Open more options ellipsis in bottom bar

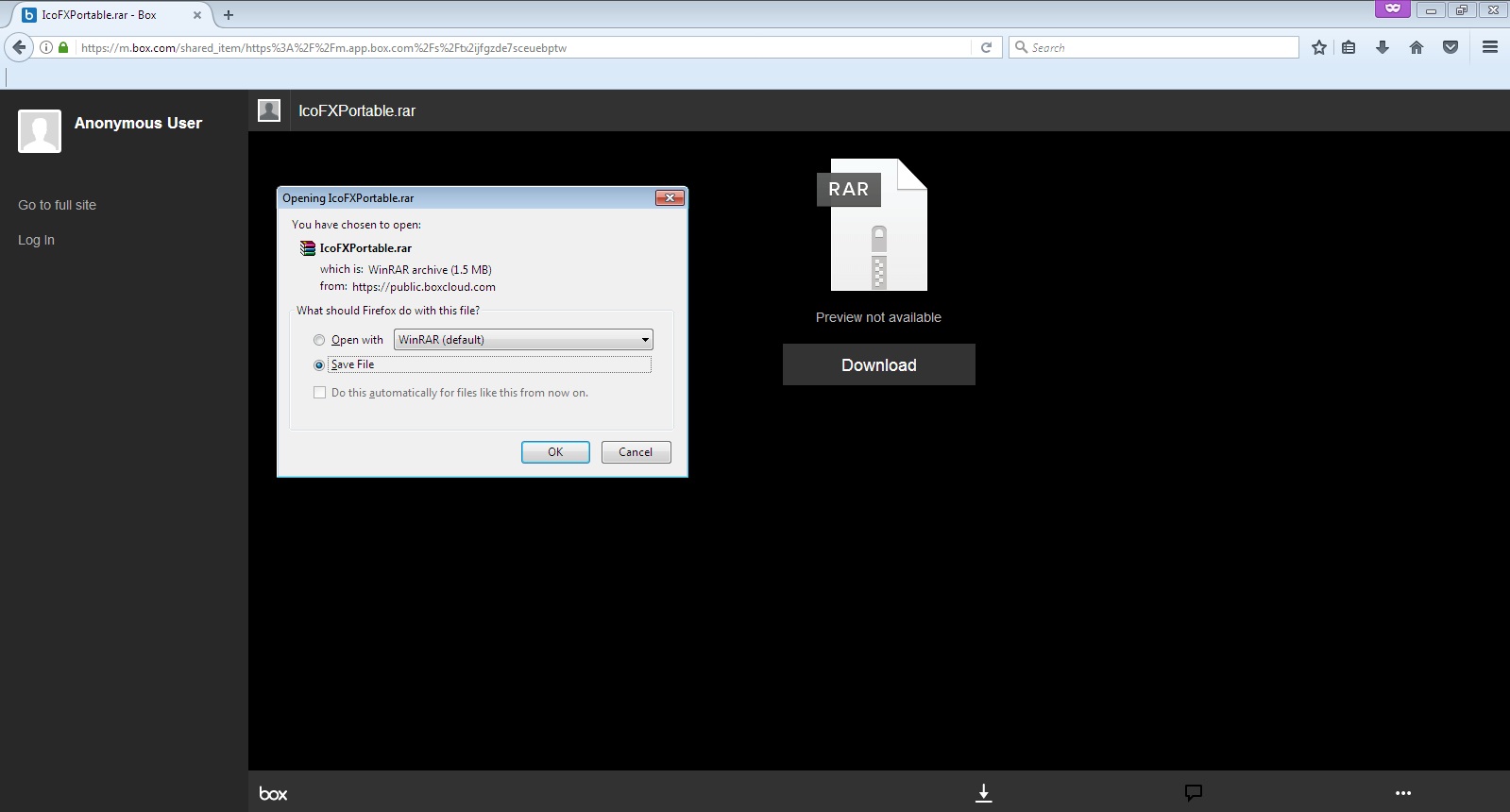pos(1403,793)
